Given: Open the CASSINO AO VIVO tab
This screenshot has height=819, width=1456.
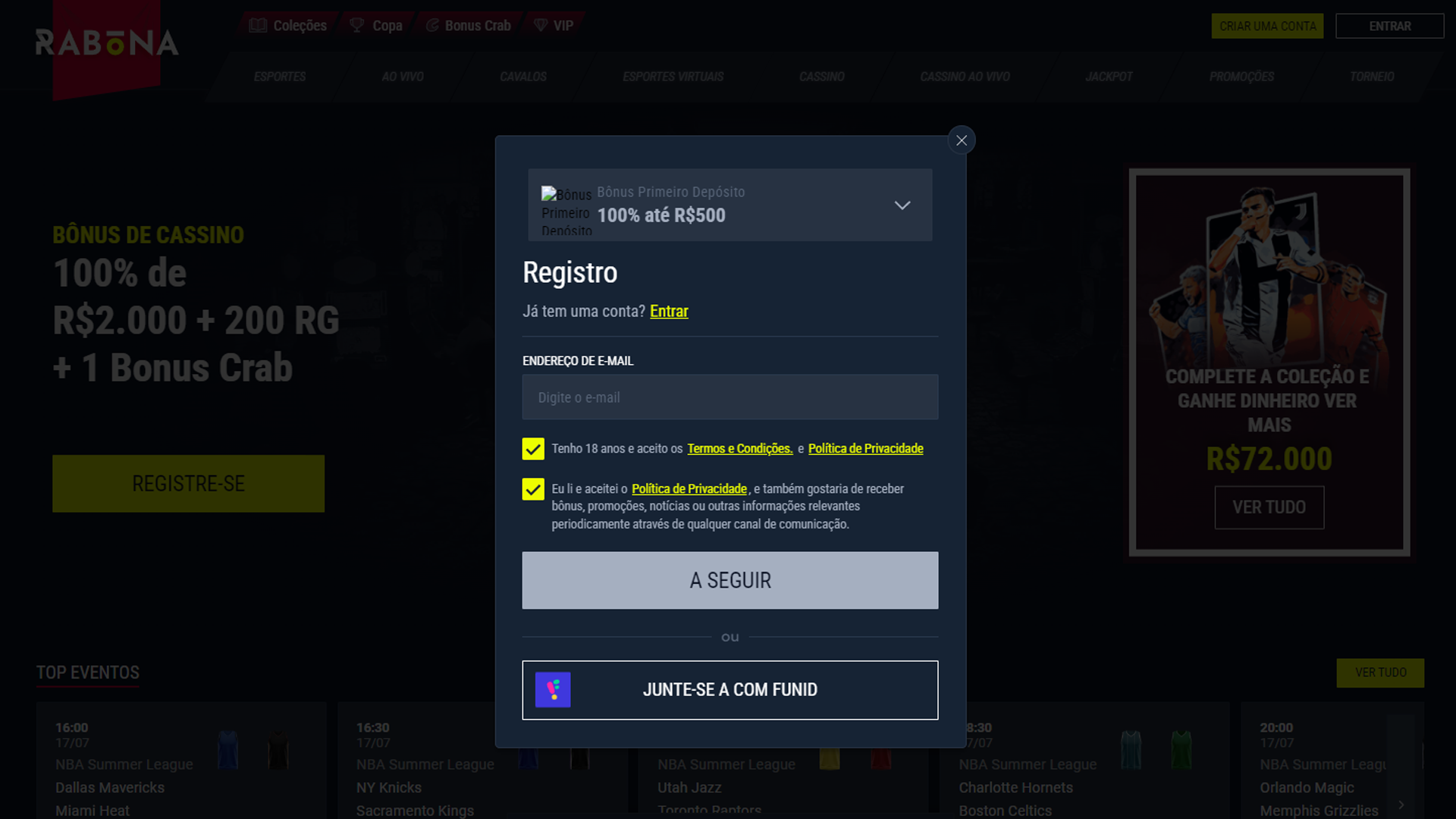Looking at the screenshot, I should tap(965, 77).
